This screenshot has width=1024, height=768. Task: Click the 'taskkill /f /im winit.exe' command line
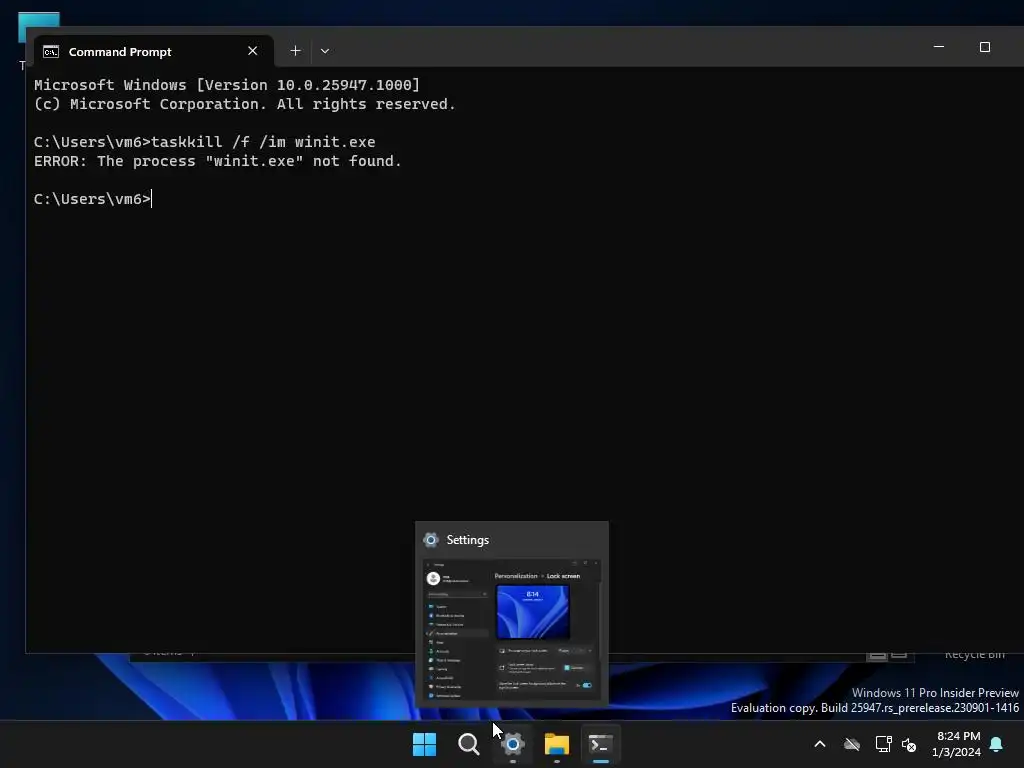click(x=204, y=142)
